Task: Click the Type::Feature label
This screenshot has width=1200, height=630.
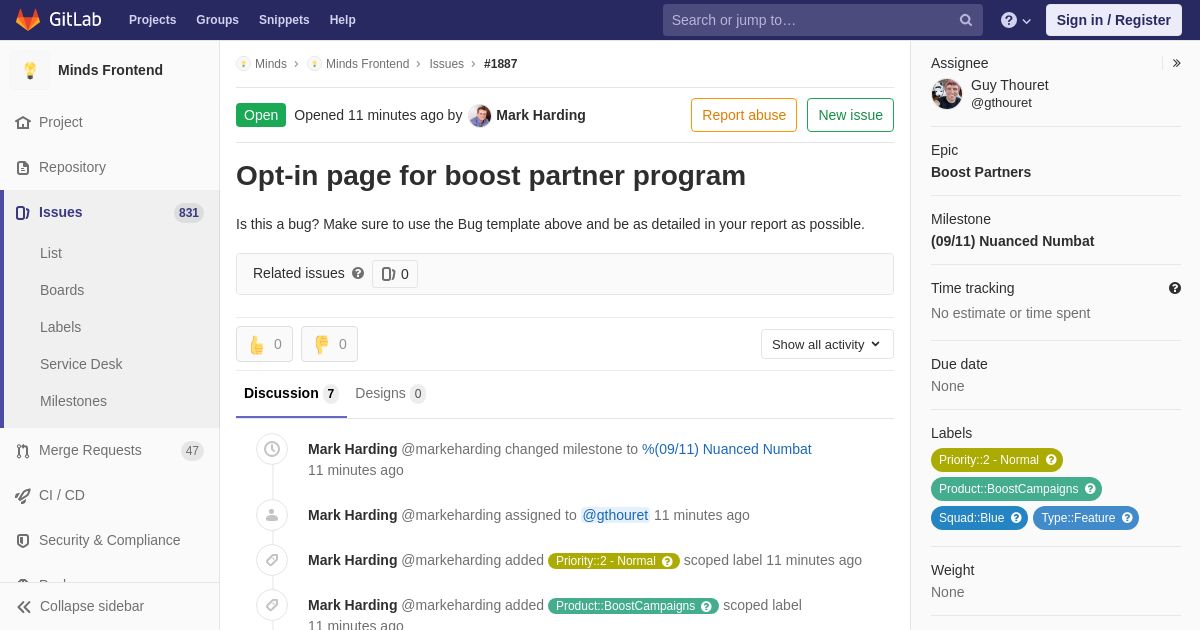Action: (x=1086, y=518)
